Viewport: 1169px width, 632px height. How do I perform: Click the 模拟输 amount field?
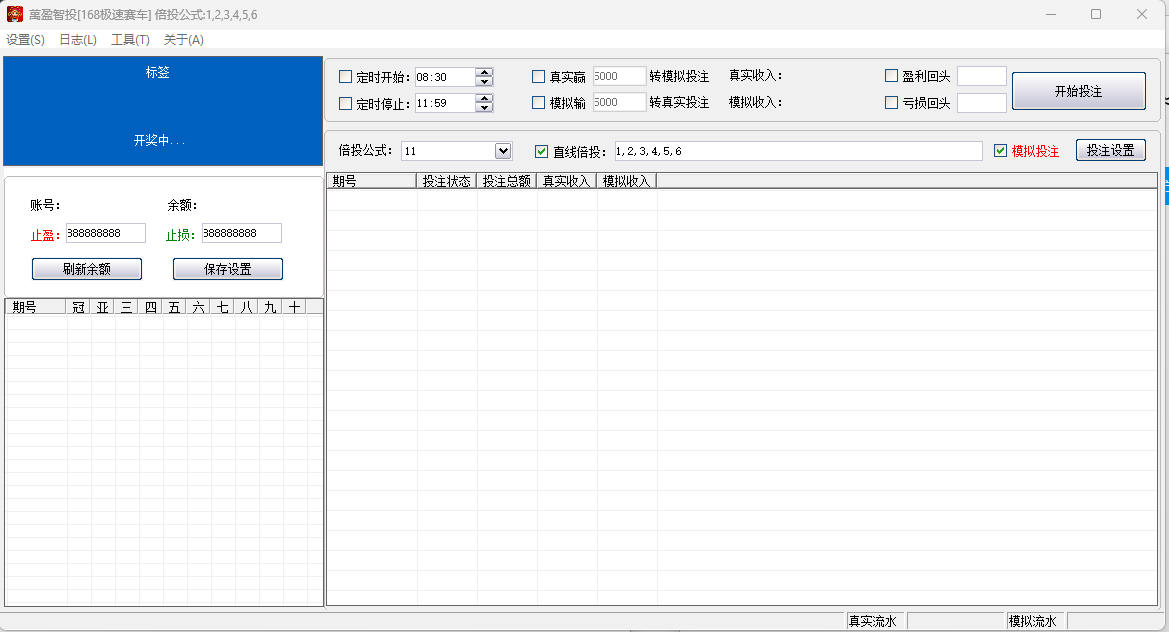[619, 102]
